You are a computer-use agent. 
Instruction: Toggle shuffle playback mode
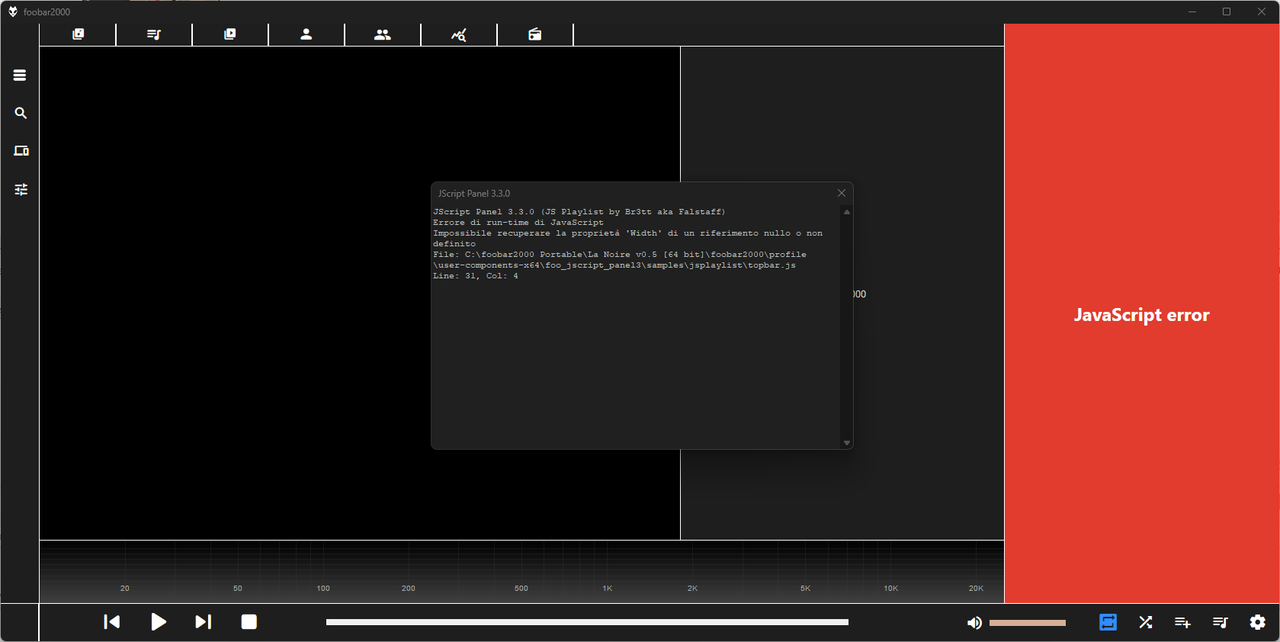coord(1146,622)
